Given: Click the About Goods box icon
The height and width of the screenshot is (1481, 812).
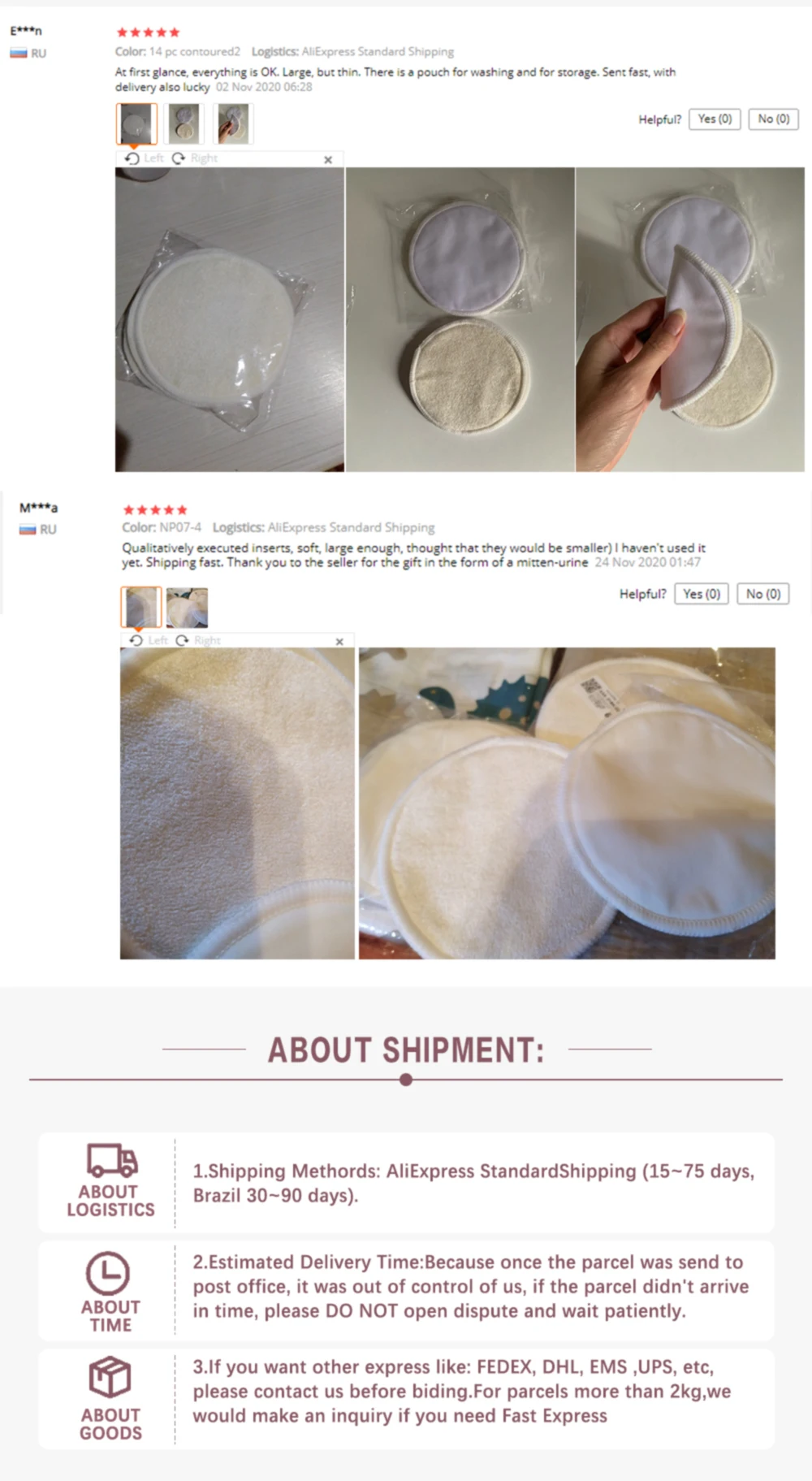Looking at the screenshot, I should coord(110,1377).
